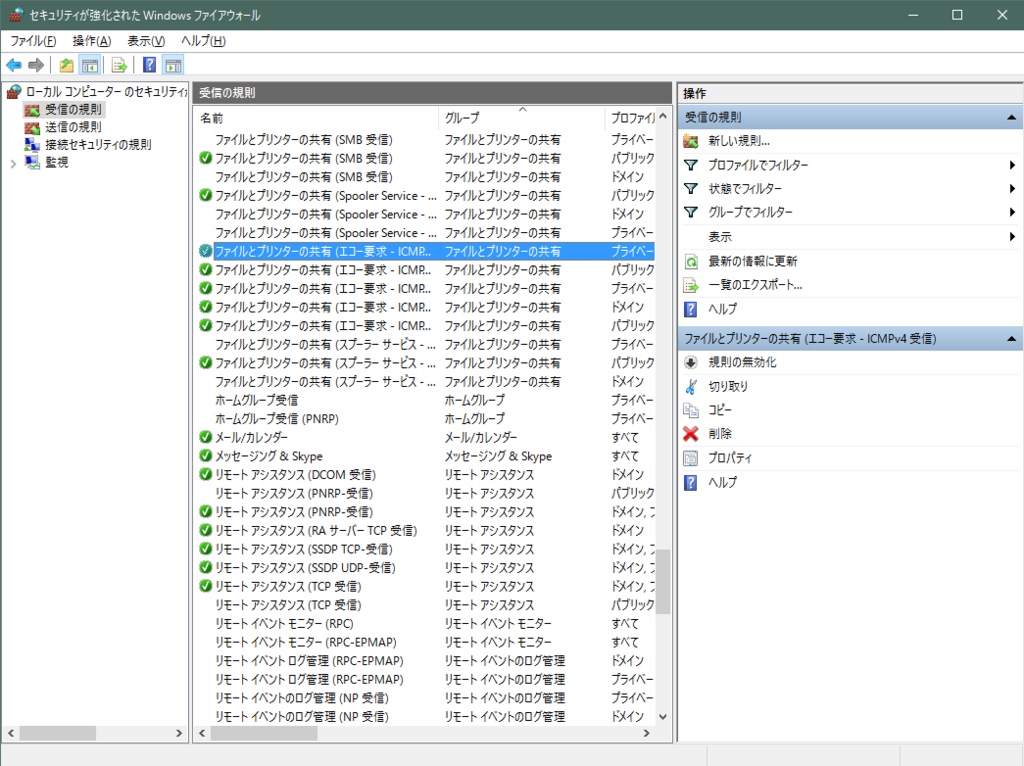The width and height of the screenshot is (1024, 766).
Task: Expand the 監視 node using its chevron
Action: (13, 163)
